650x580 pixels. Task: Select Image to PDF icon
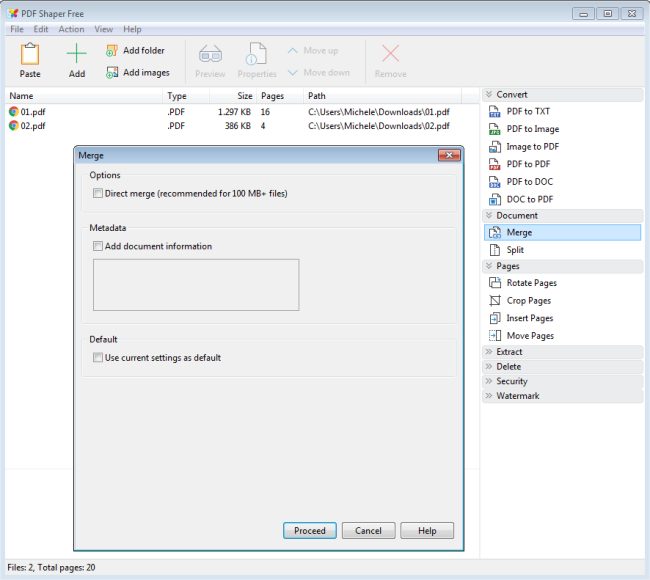[x=495, y=147]
